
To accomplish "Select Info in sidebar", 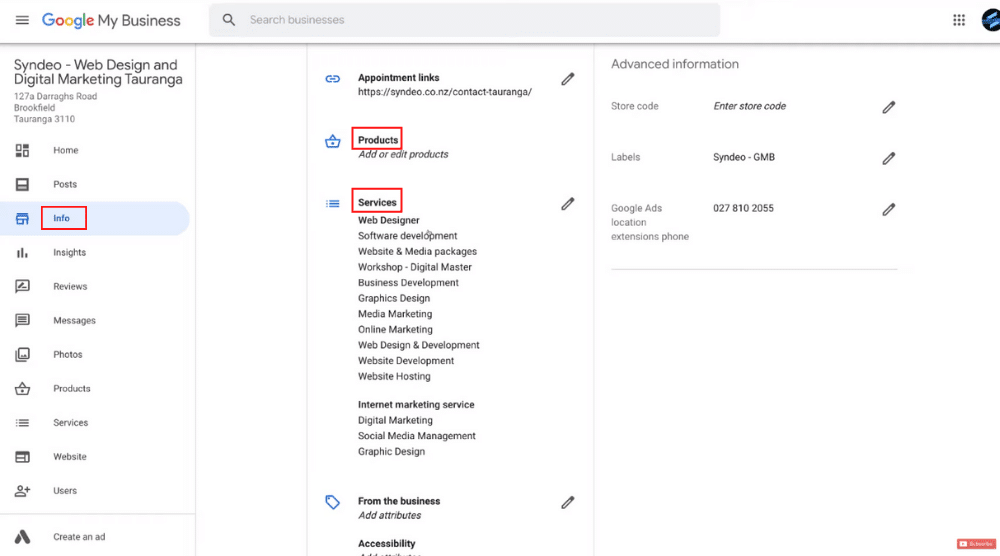I will tap(61, 218).
